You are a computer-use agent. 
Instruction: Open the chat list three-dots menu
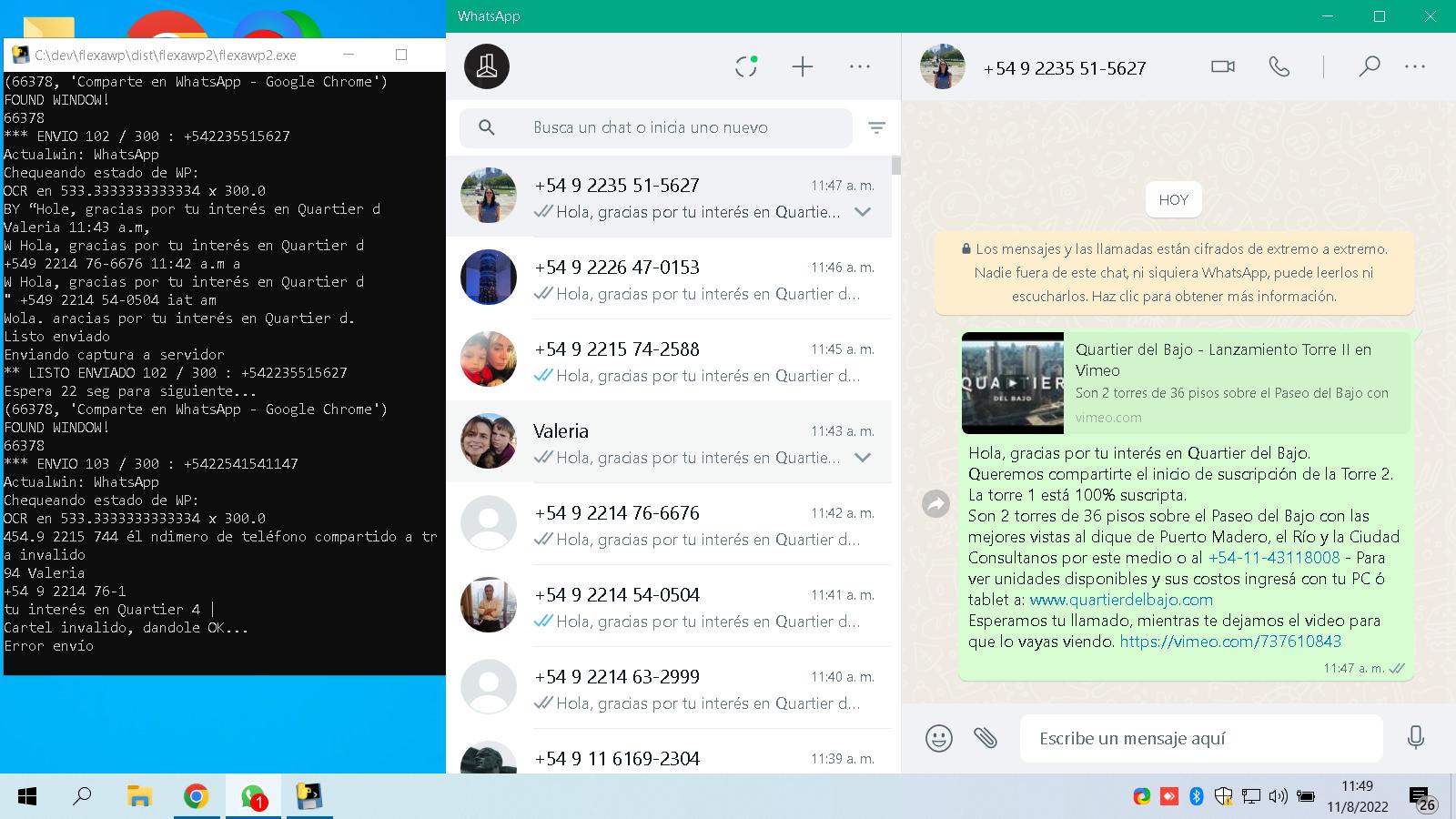coord(860,66)
